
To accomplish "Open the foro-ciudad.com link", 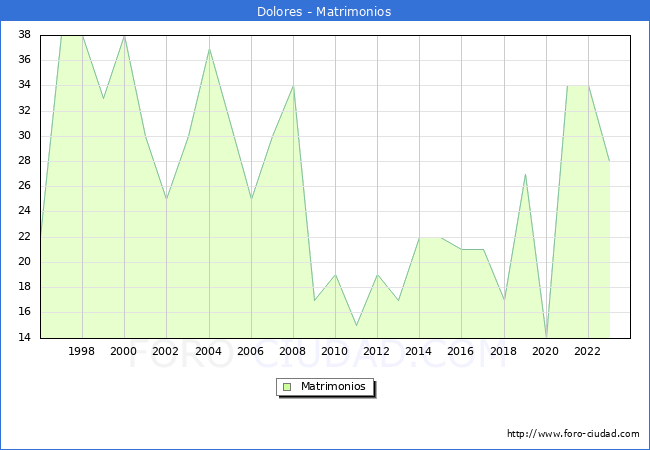I will click(x=573, y=434).
